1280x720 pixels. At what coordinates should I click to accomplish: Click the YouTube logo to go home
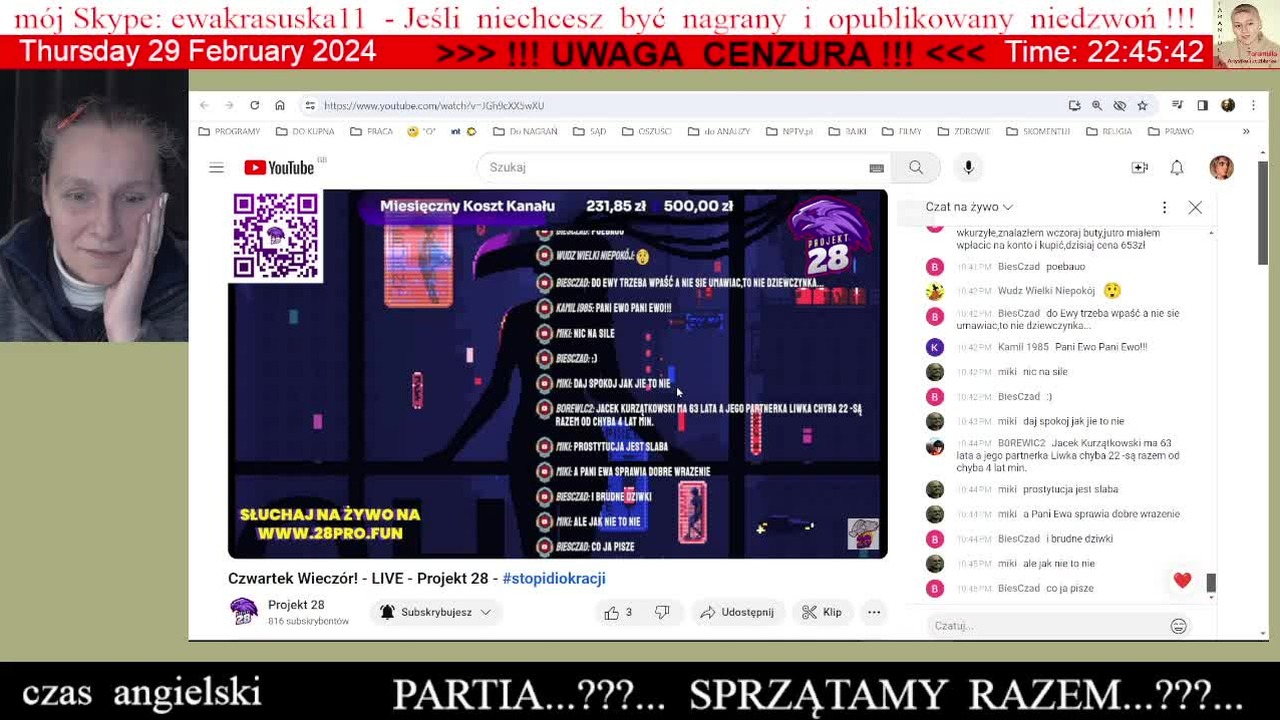pyautogui.click(x=279, y=168)
